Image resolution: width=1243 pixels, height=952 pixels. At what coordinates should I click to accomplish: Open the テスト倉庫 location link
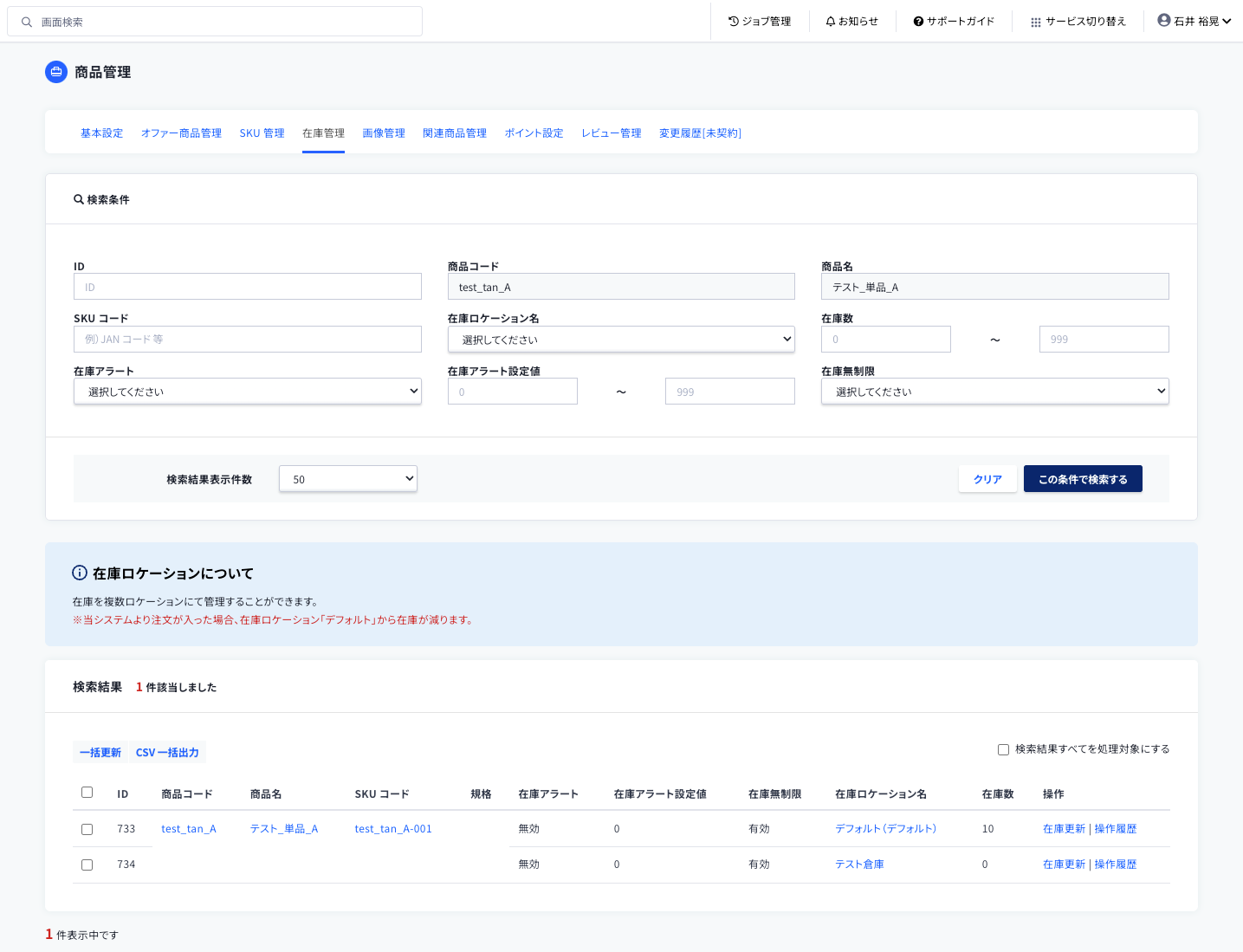click(859, 865)
